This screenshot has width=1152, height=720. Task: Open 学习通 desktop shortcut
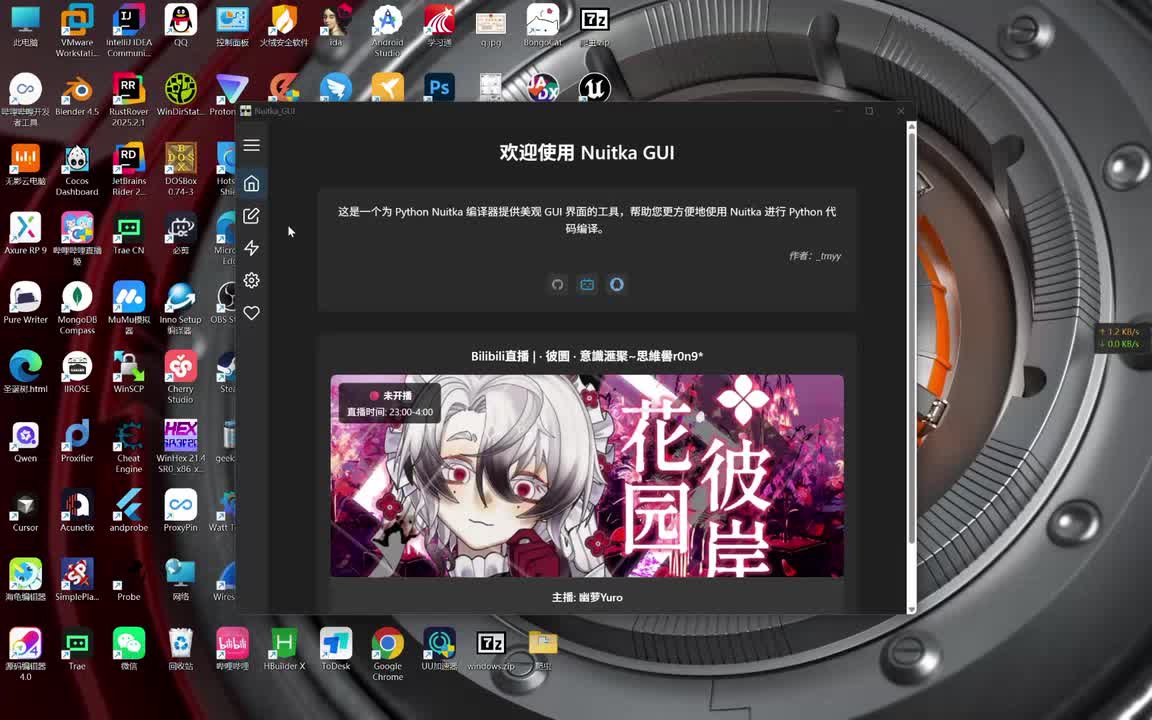(x=439, y=26)
